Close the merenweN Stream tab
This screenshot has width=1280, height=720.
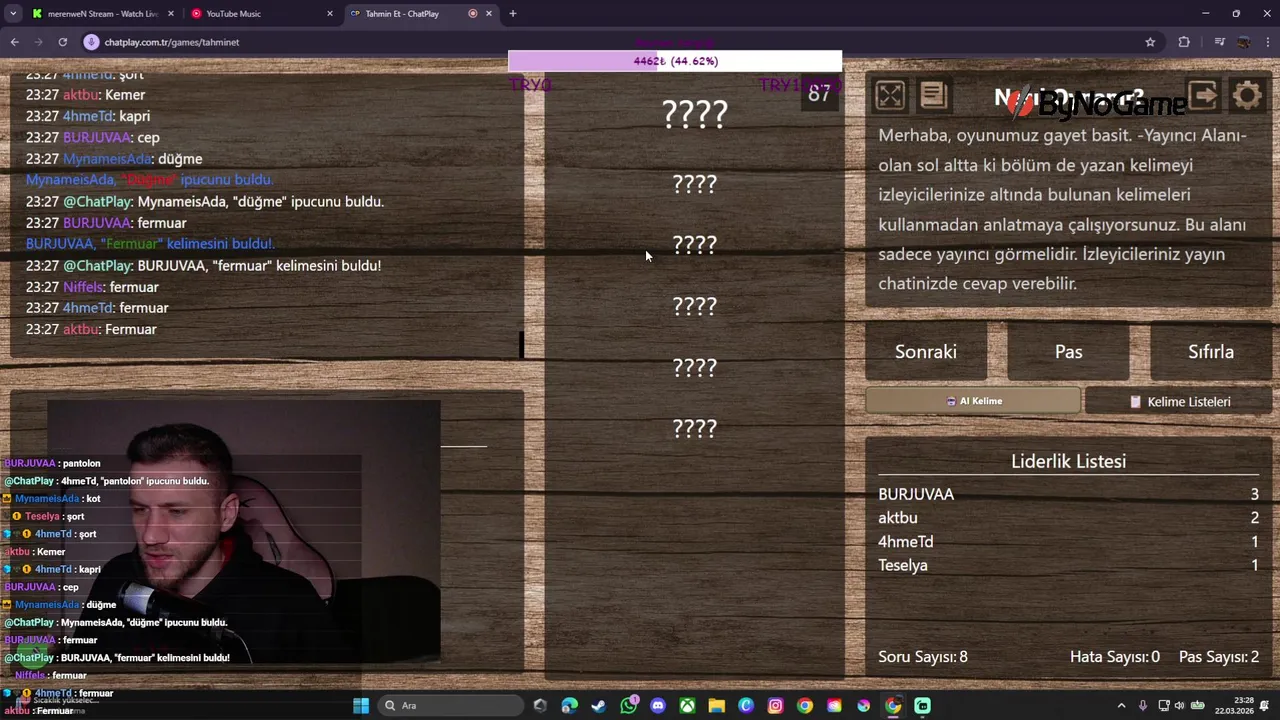[x=171, y=13]
